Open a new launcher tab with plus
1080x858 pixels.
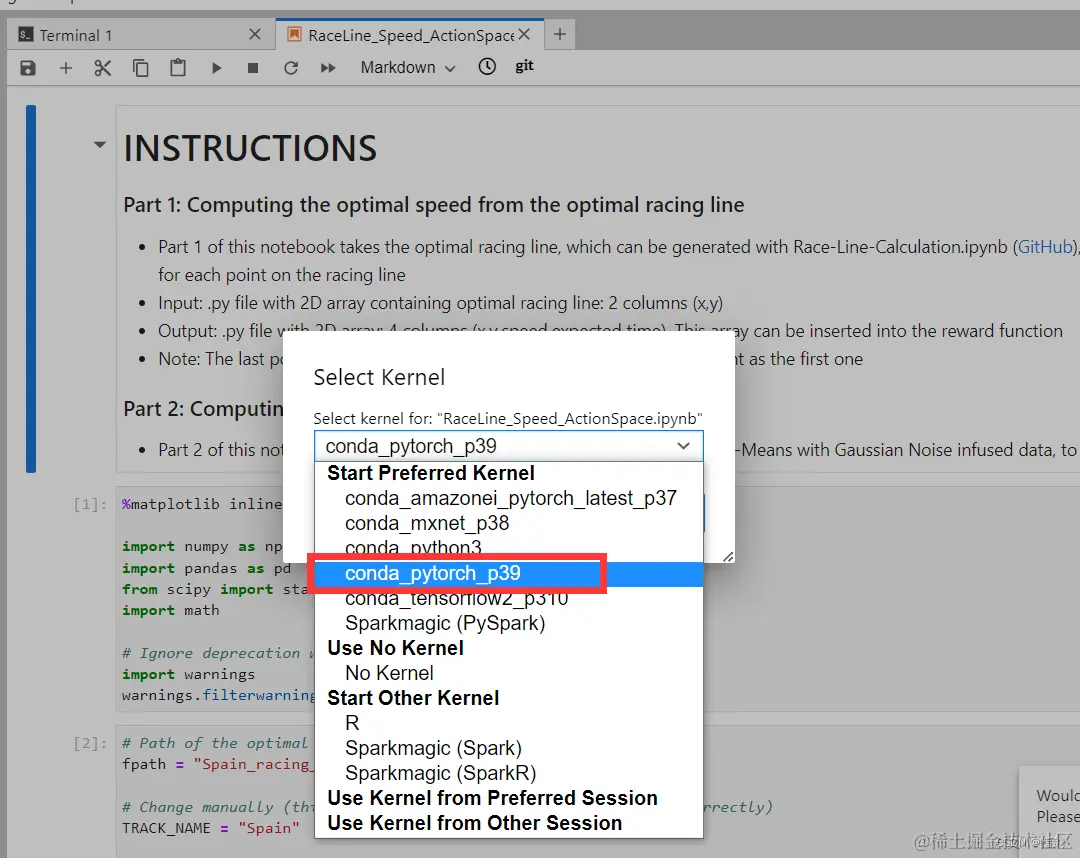point(560,34)
